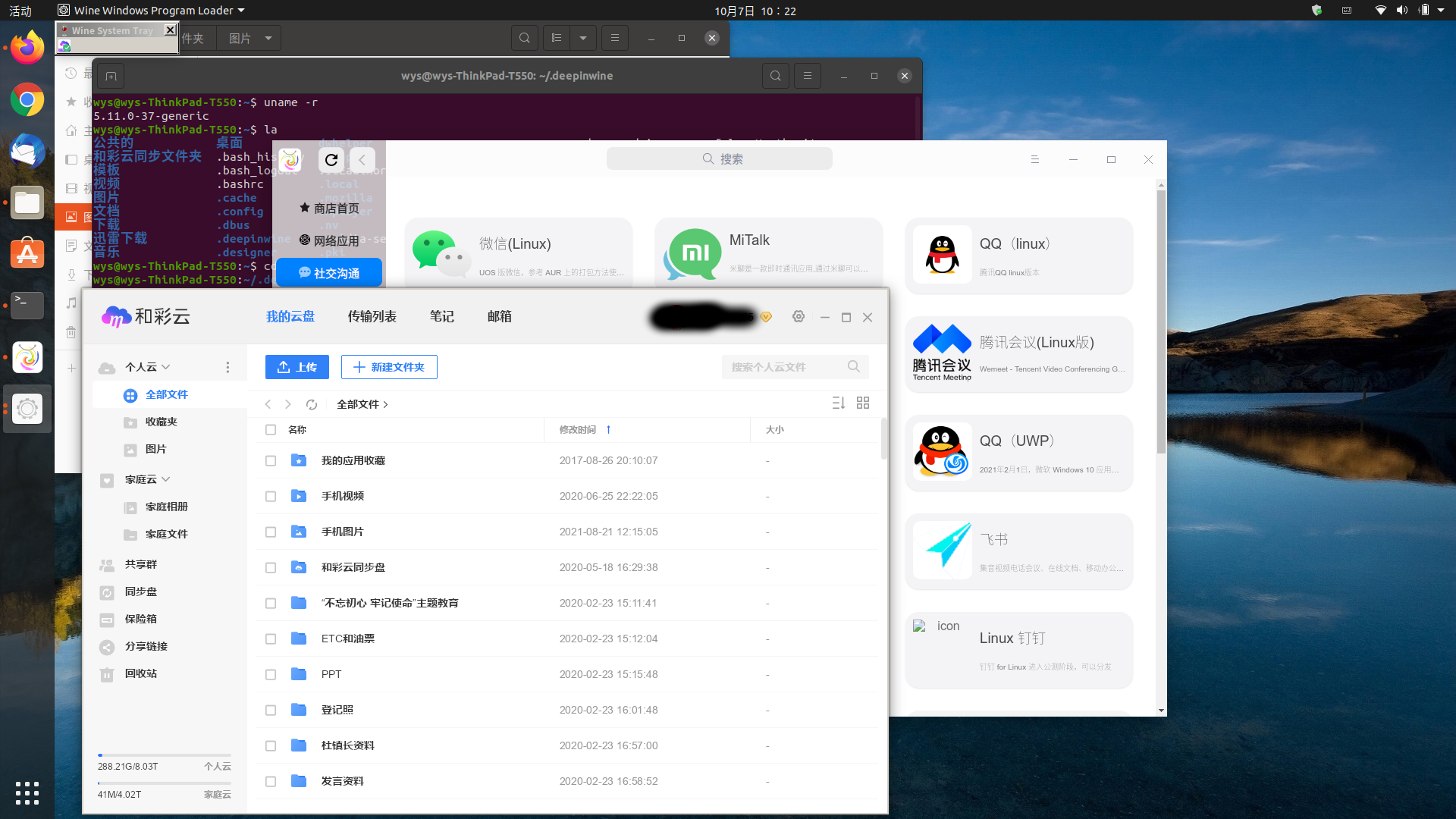
Task: Open Firefox from the Ubuntu dock
Action: [x=27, y=48]
